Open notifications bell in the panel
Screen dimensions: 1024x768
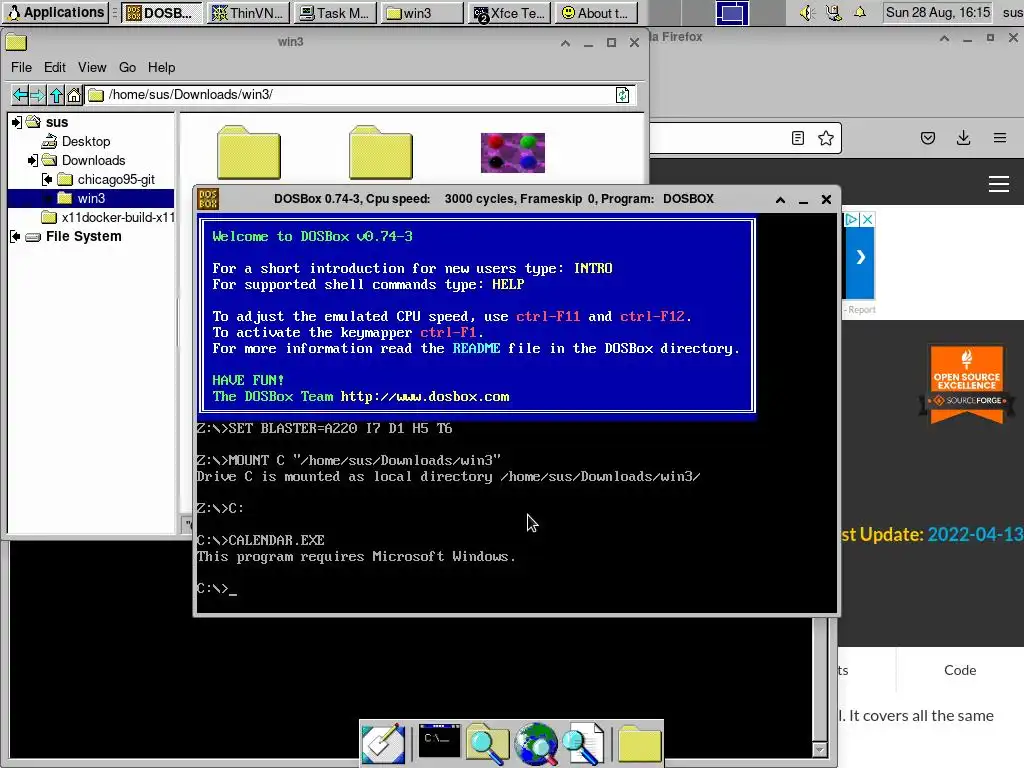point(860,12)
